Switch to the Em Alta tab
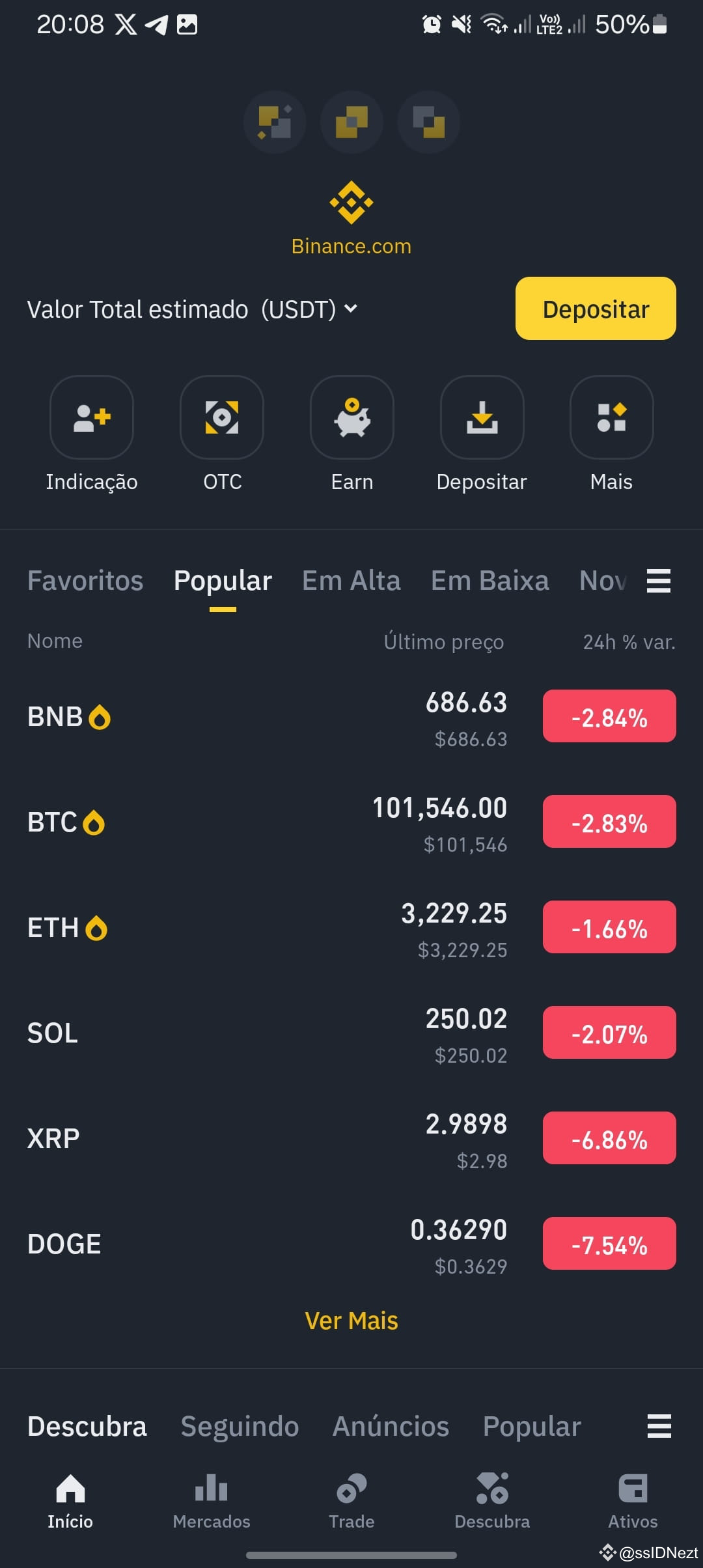 (x=351, y=580)
